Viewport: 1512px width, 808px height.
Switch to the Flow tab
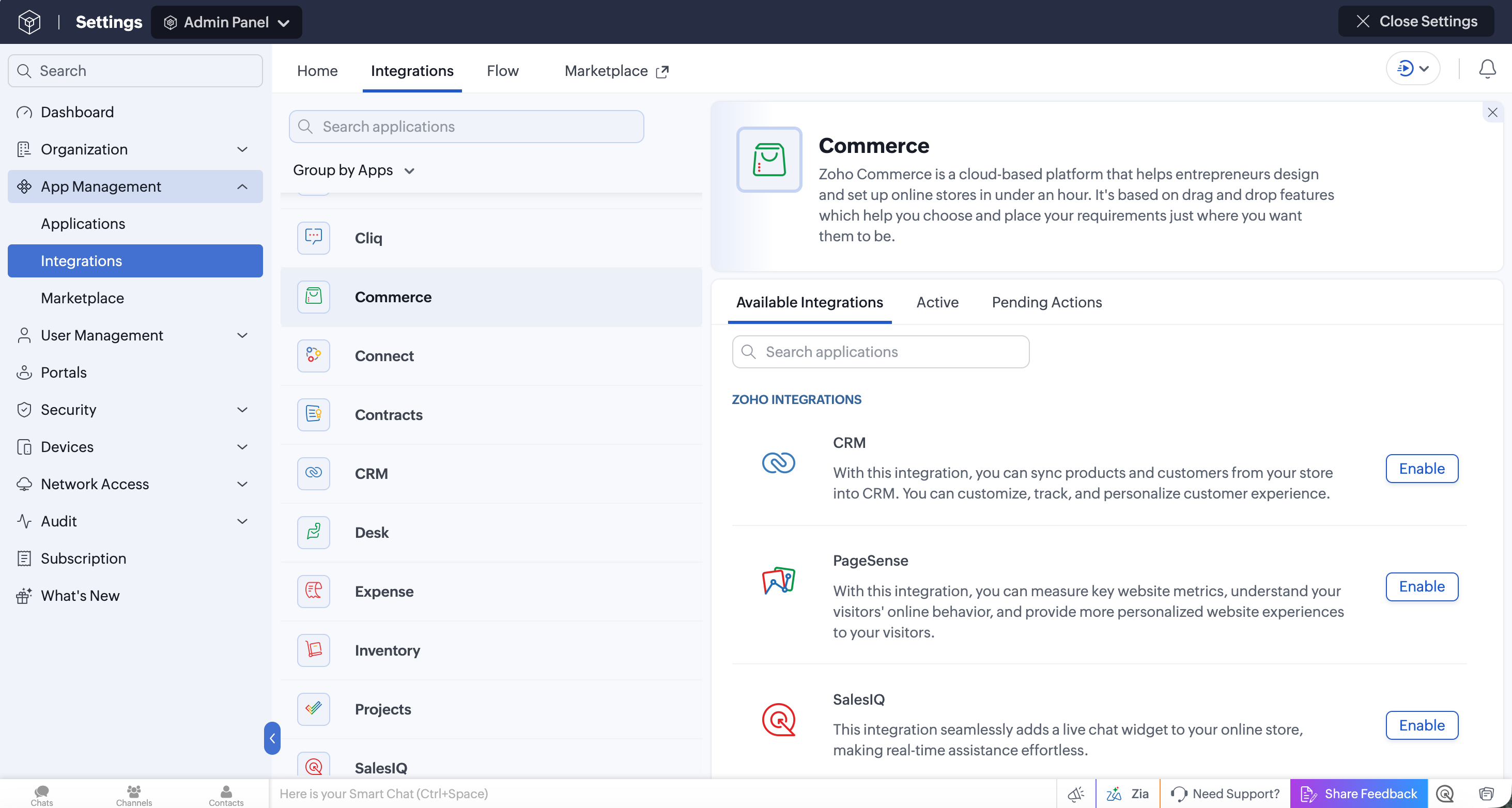(x=502, y=71)
